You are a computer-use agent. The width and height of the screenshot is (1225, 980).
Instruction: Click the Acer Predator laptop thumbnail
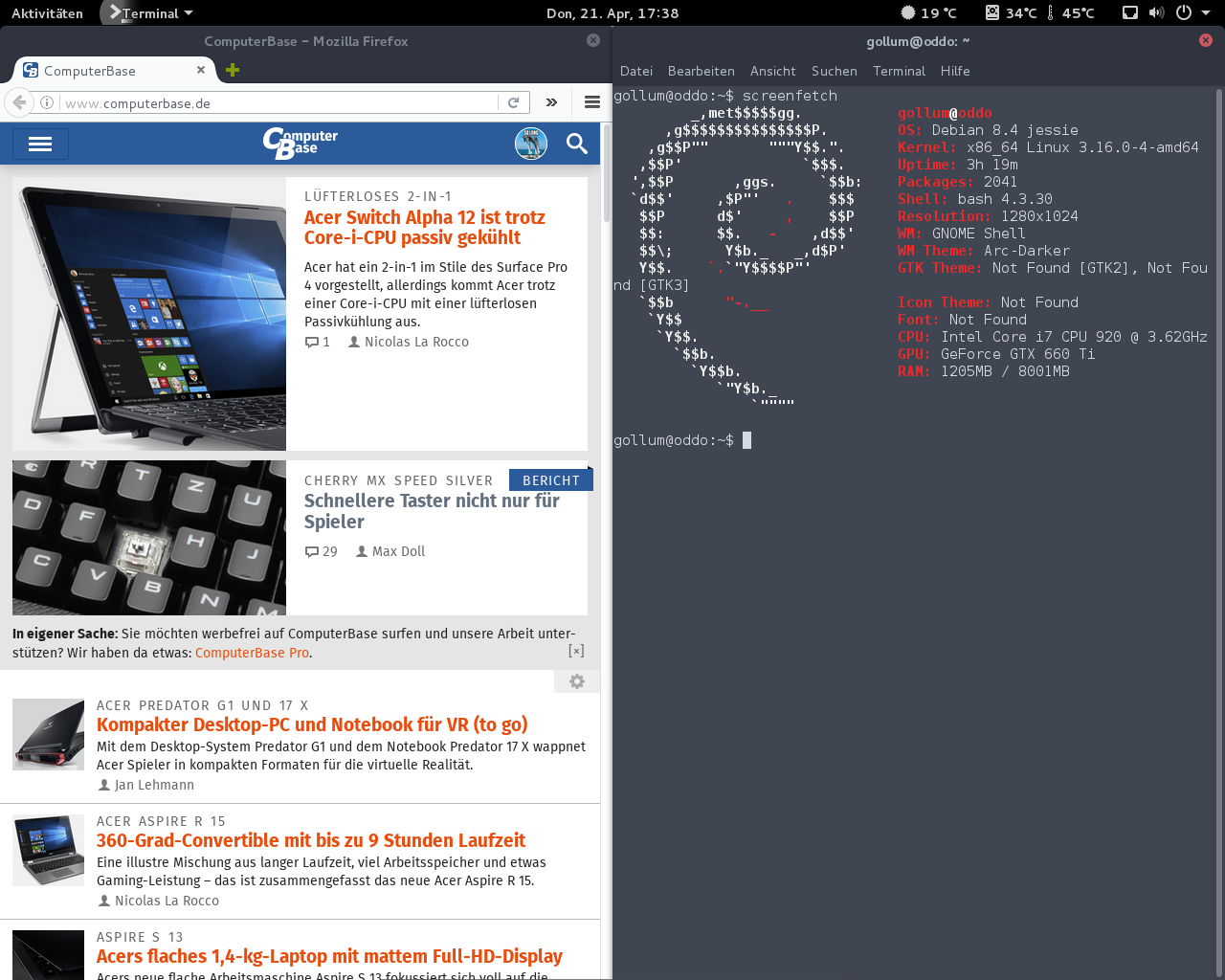click(49, 734)
